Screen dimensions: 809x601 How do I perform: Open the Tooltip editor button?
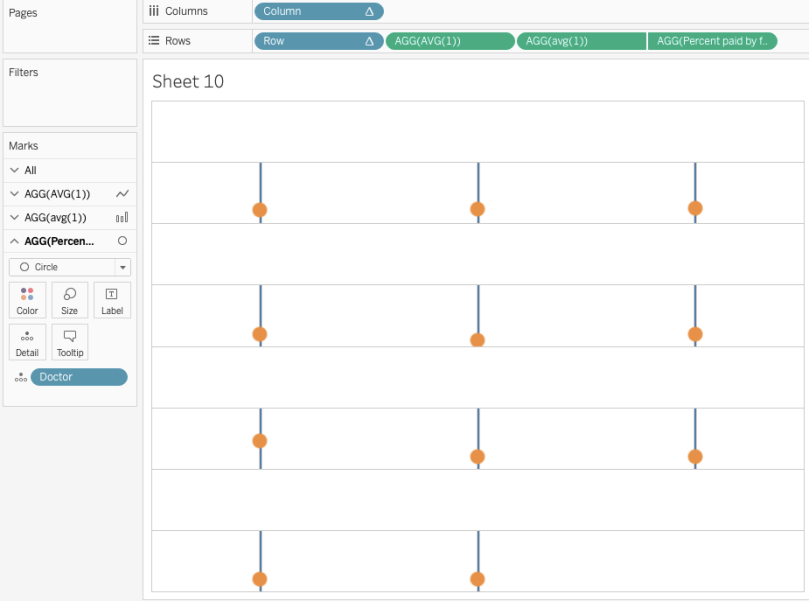tap(69, 342)
